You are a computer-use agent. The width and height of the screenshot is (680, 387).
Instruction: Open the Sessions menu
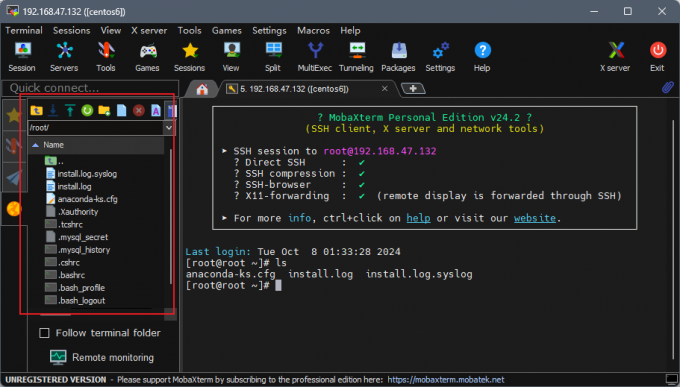pyautogui.click(x=72, y=30)
